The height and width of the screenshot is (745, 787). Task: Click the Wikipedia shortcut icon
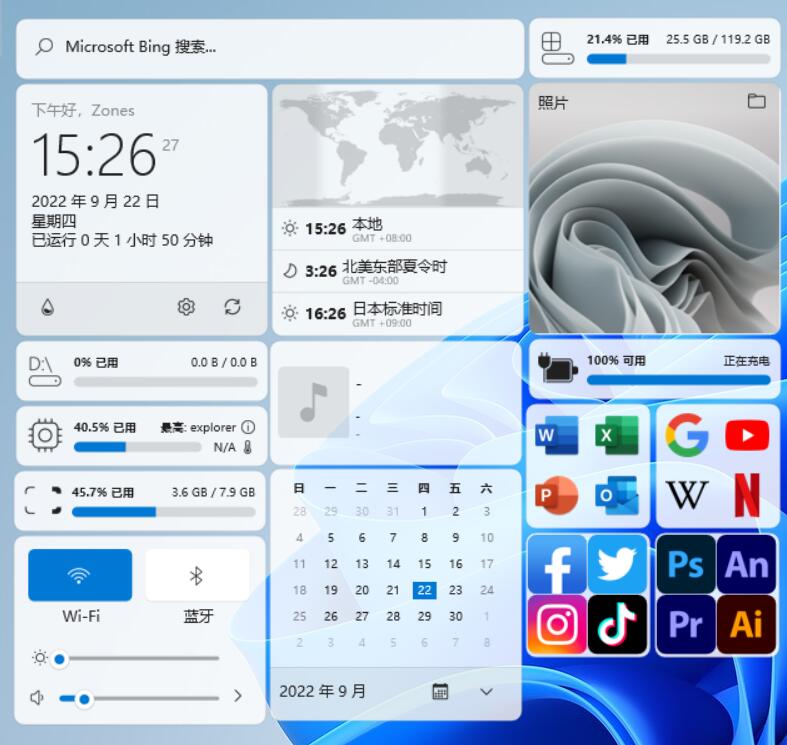(687, 494)
